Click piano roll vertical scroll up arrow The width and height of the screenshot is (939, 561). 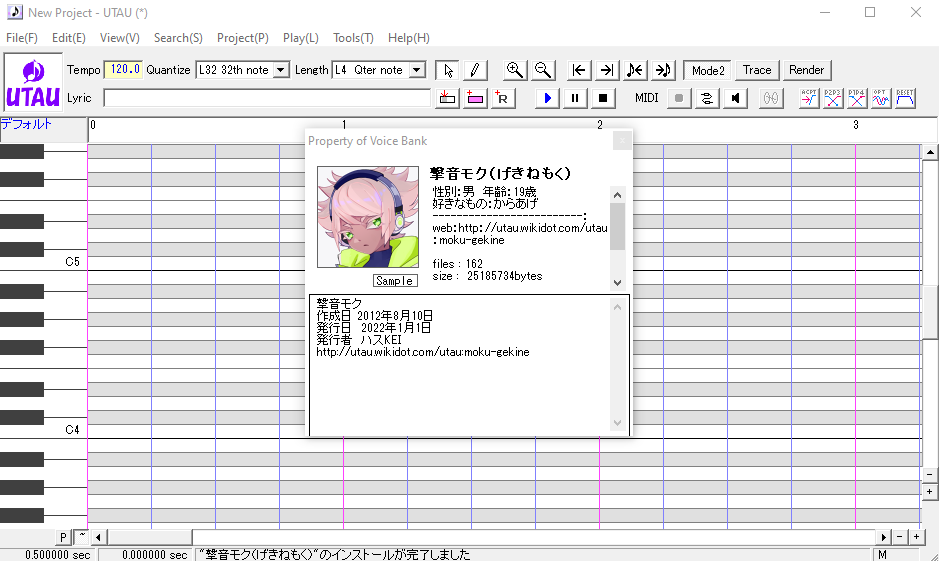(929, 152)
